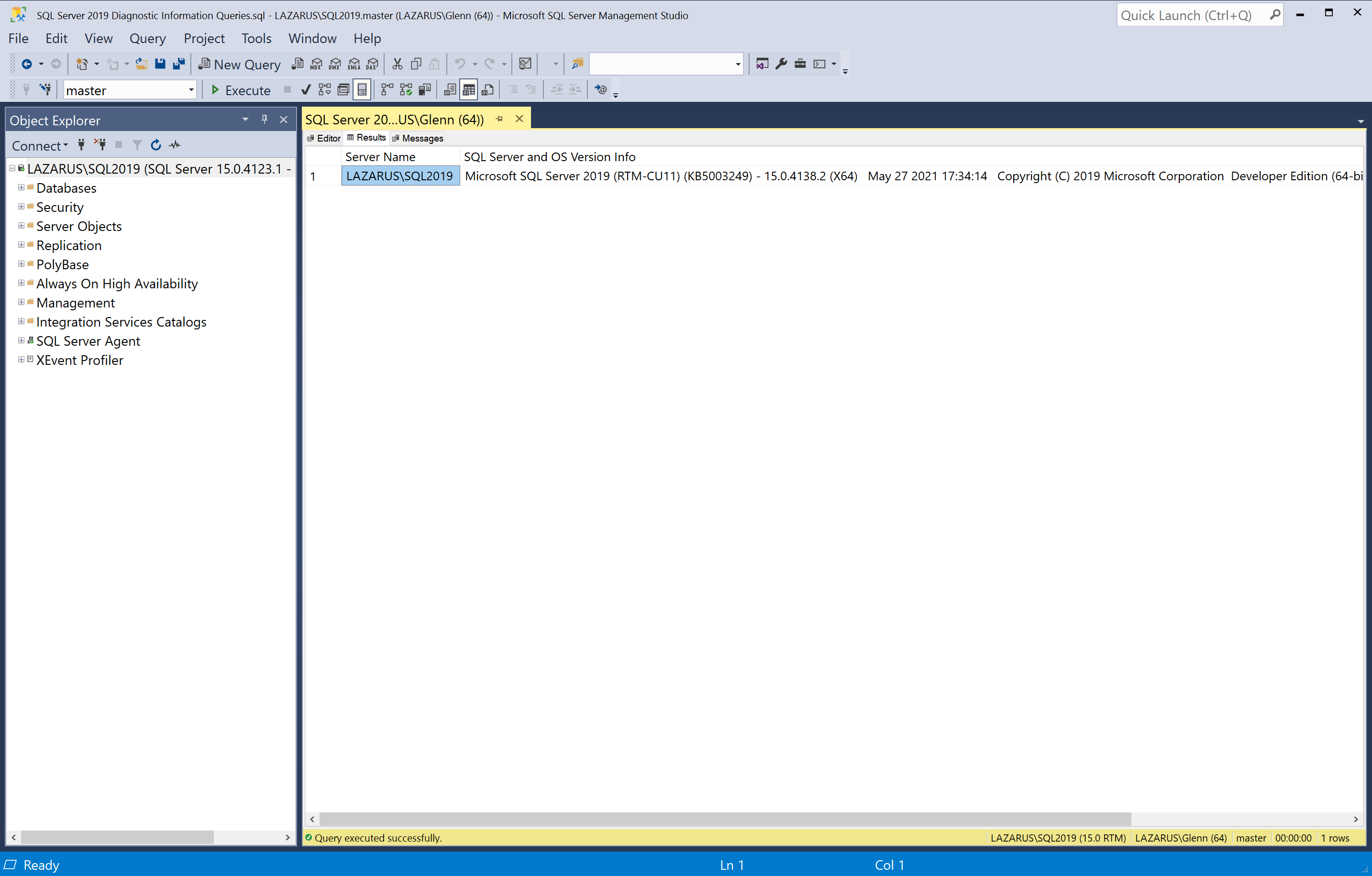
Task: Toggle Results to Text mode
Action: pos(450,89)
